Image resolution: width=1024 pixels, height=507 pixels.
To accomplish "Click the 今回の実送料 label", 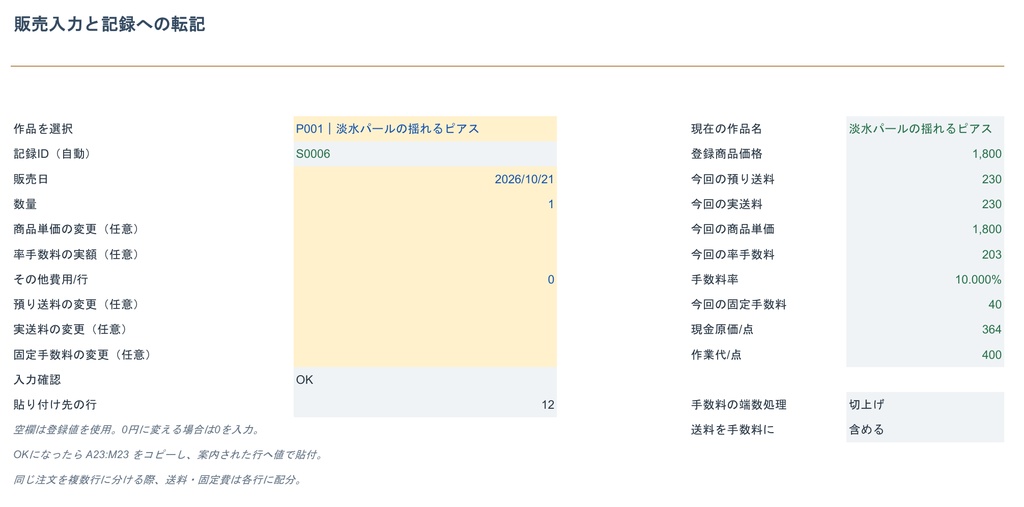I will [726, 204].
